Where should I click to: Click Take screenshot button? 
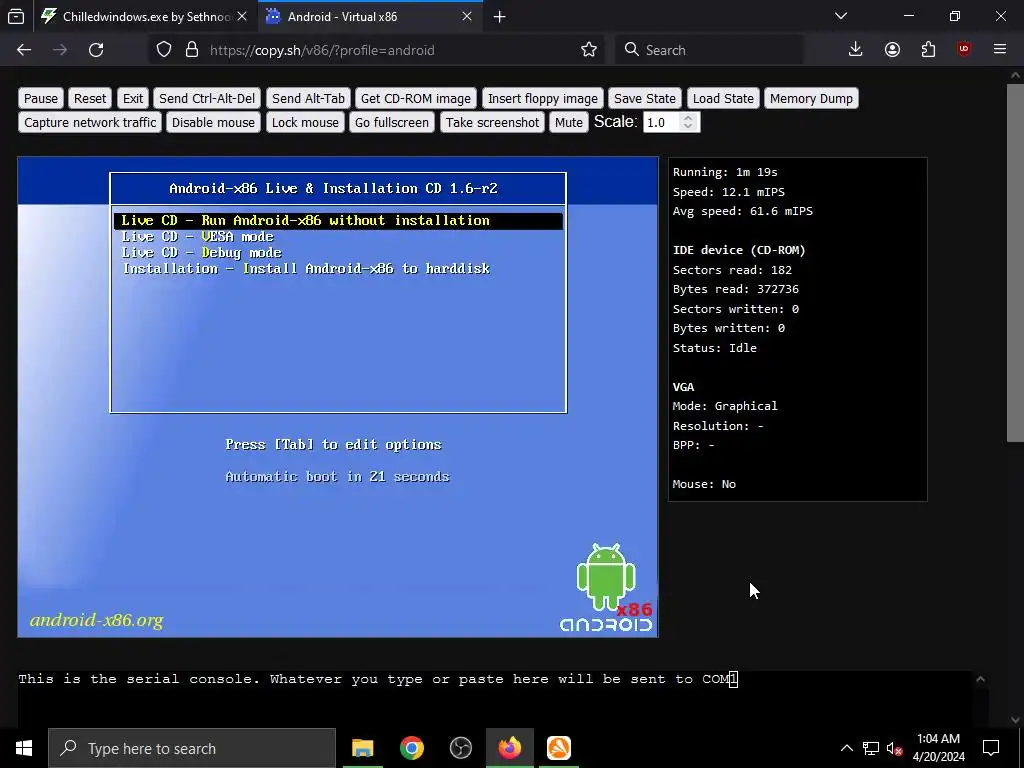tap(492, 123)
